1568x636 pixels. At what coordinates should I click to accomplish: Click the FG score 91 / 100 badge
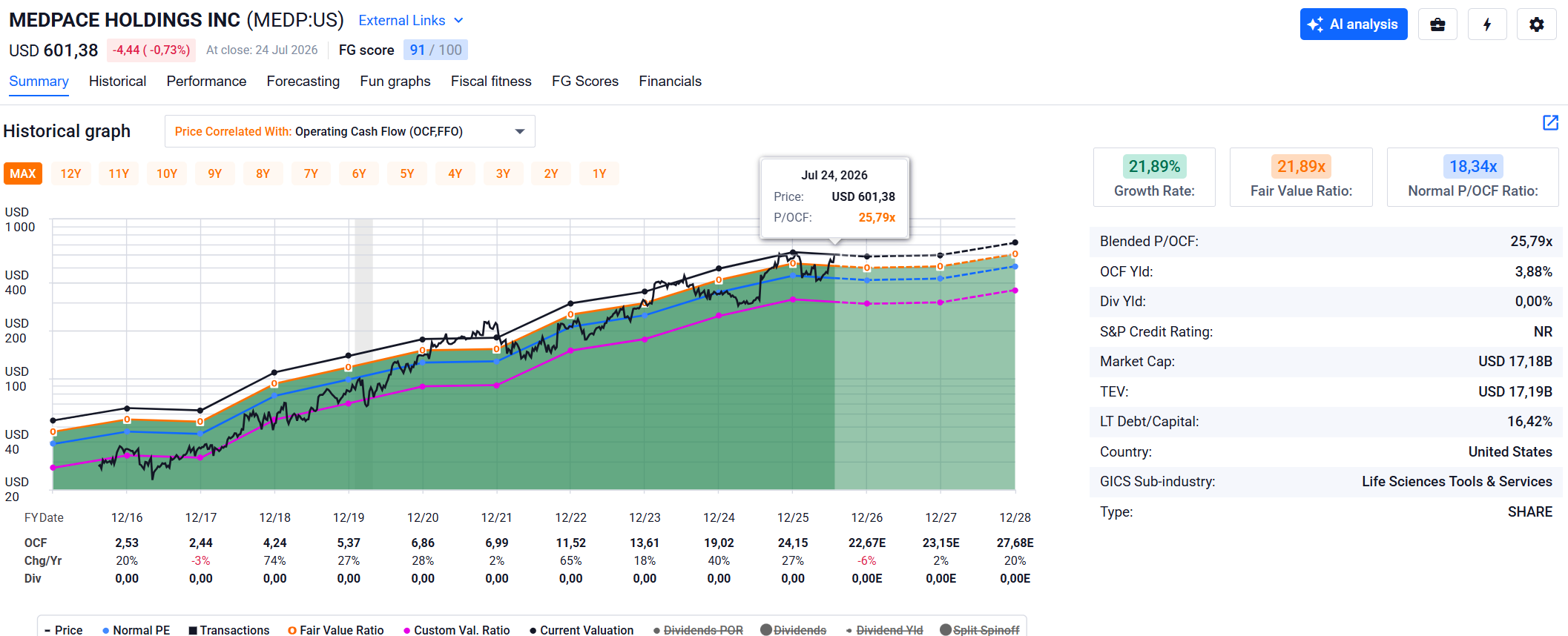(x=435, y=50)
